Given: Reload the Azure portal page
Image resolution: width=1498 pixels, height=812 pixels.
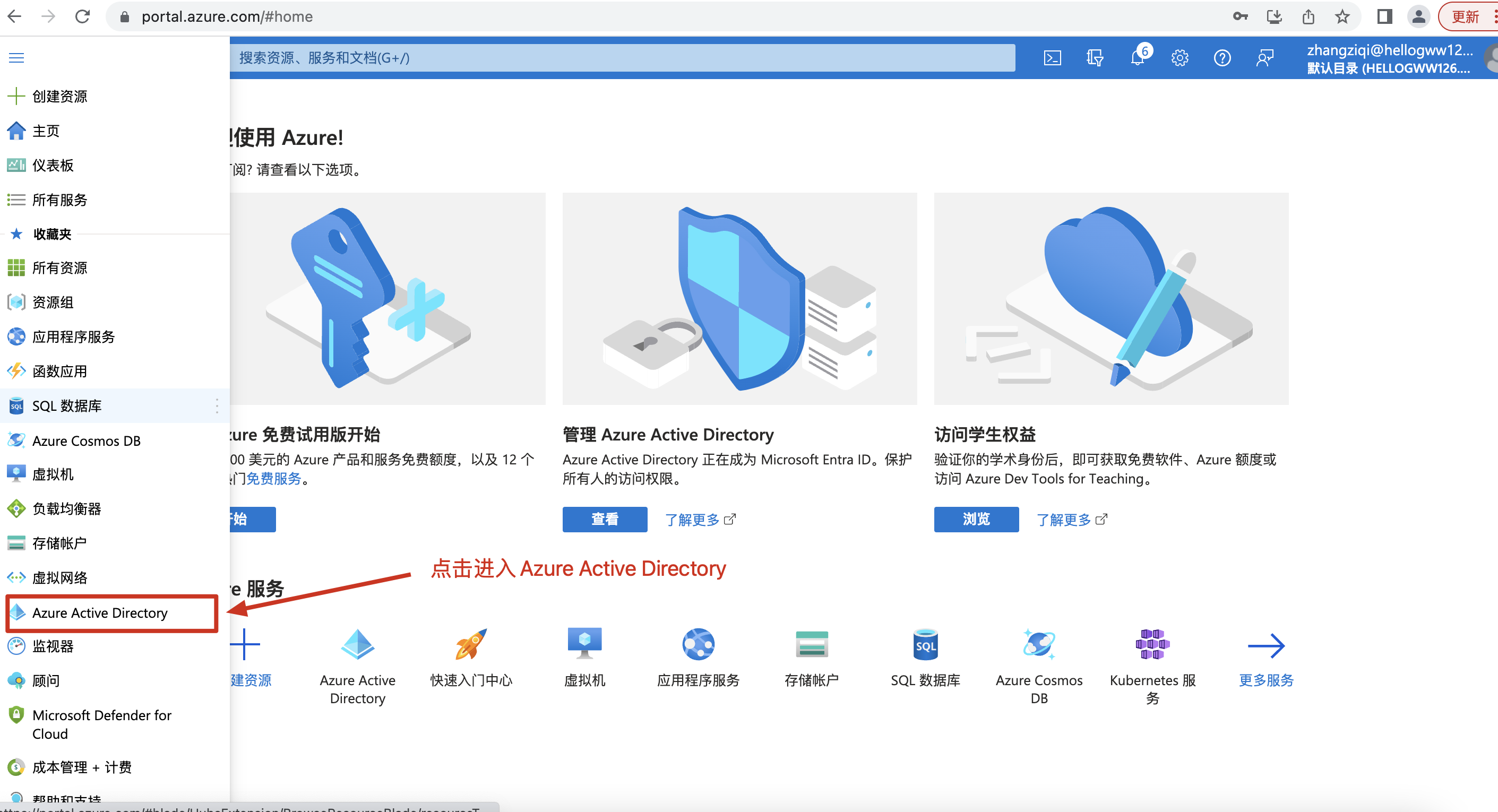Looking at the screenshot, I should click(x=83, y=16).
